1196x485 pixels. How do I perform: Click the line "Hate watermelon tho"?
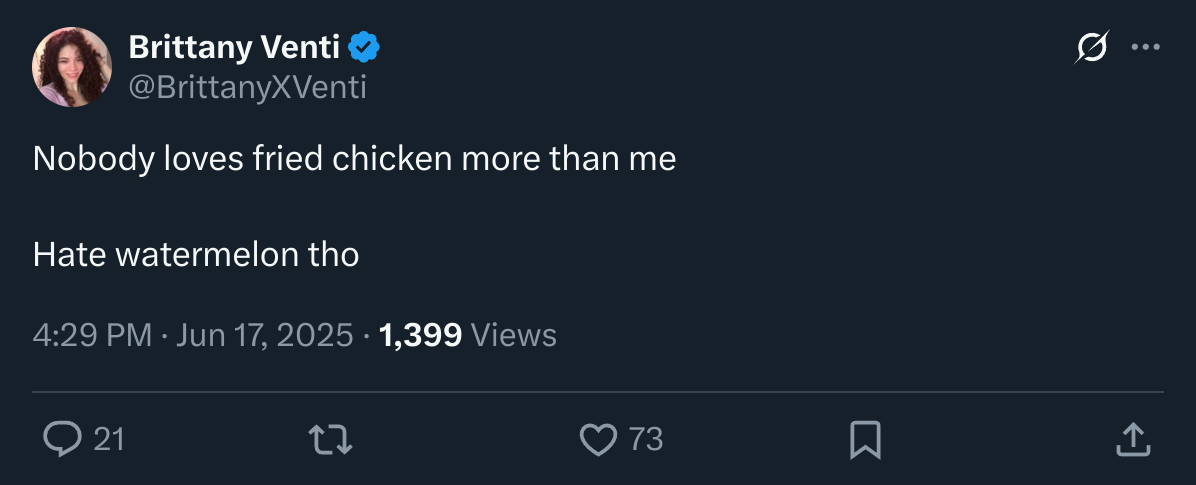pos(196,255)
